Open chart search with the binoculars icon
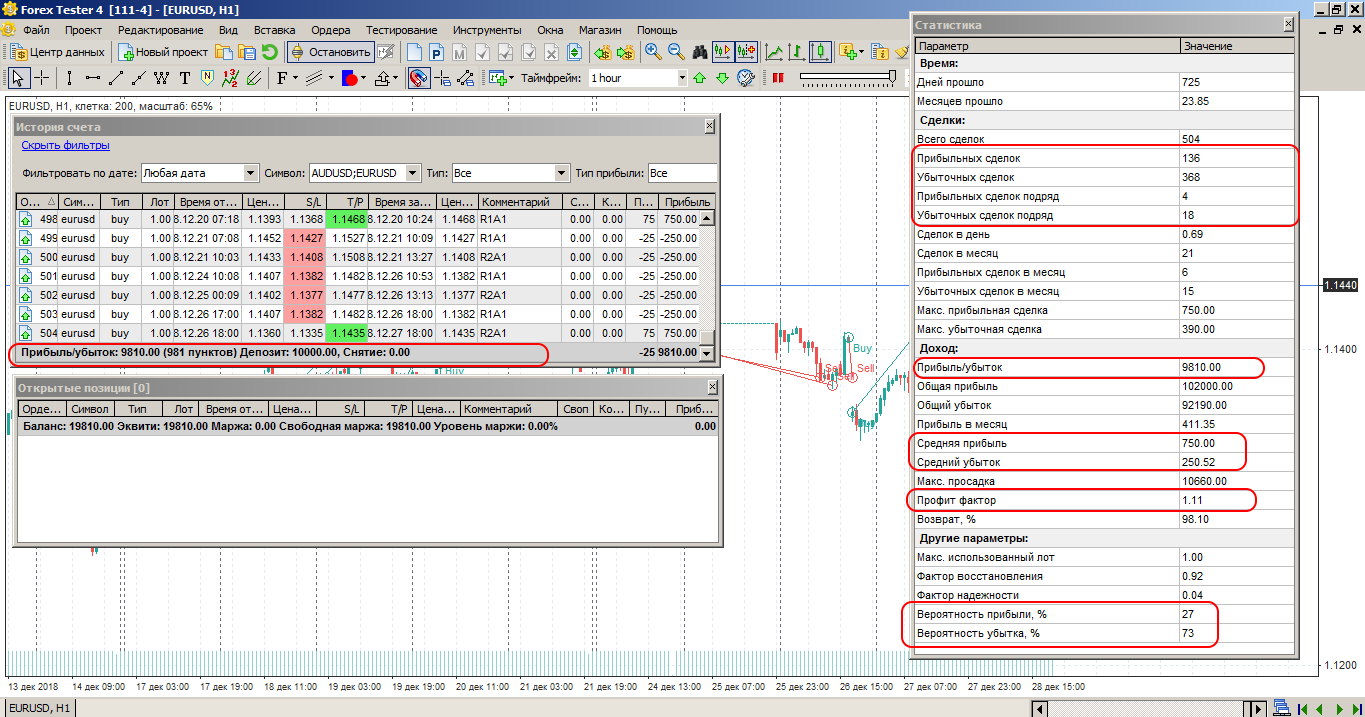The width and height of the screenshot is (1365, 717). tap(701, 51)
